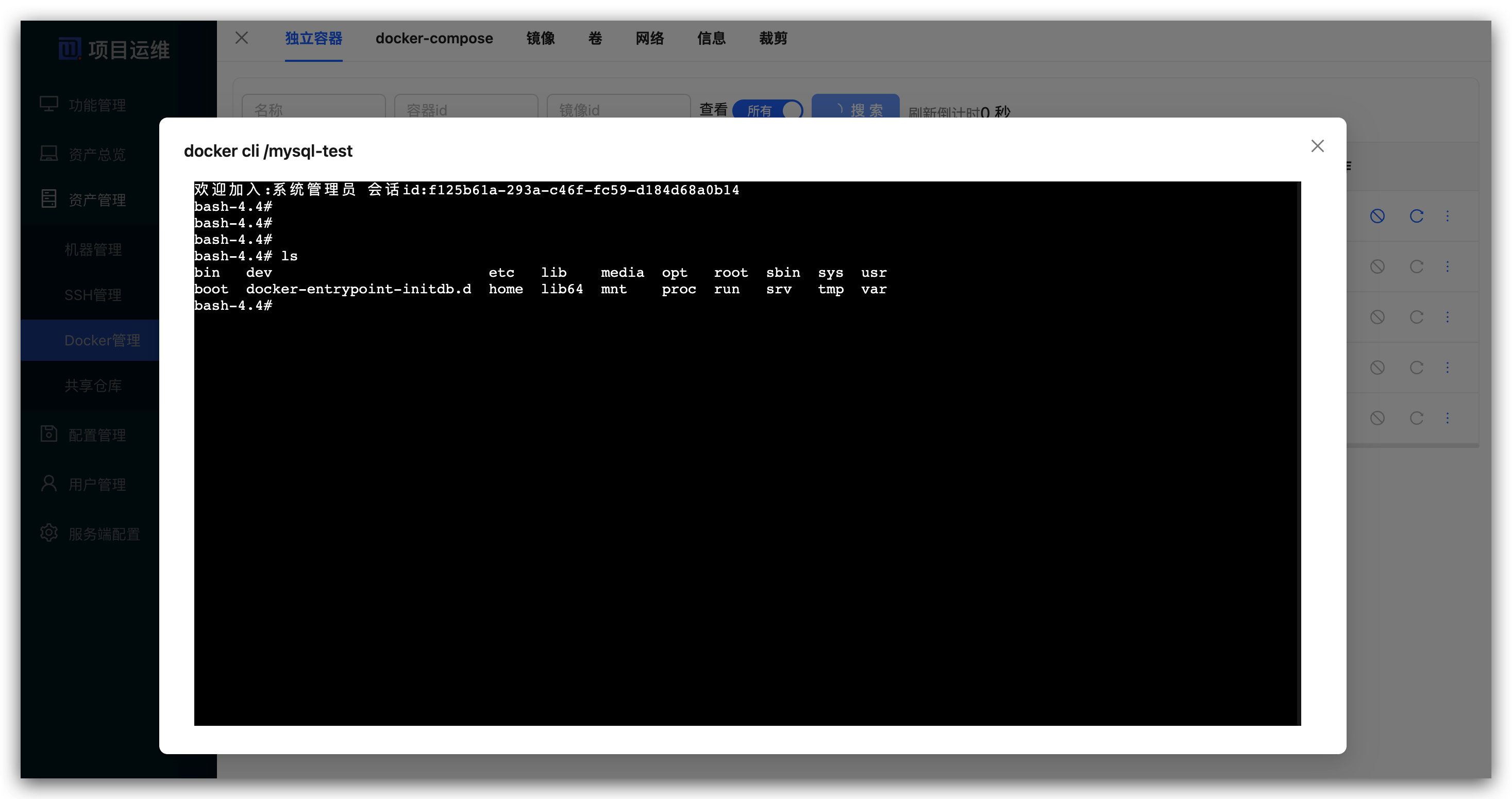Open more options in the last container row
The height and width of the screenshot is (799, 1512).
1448,418
